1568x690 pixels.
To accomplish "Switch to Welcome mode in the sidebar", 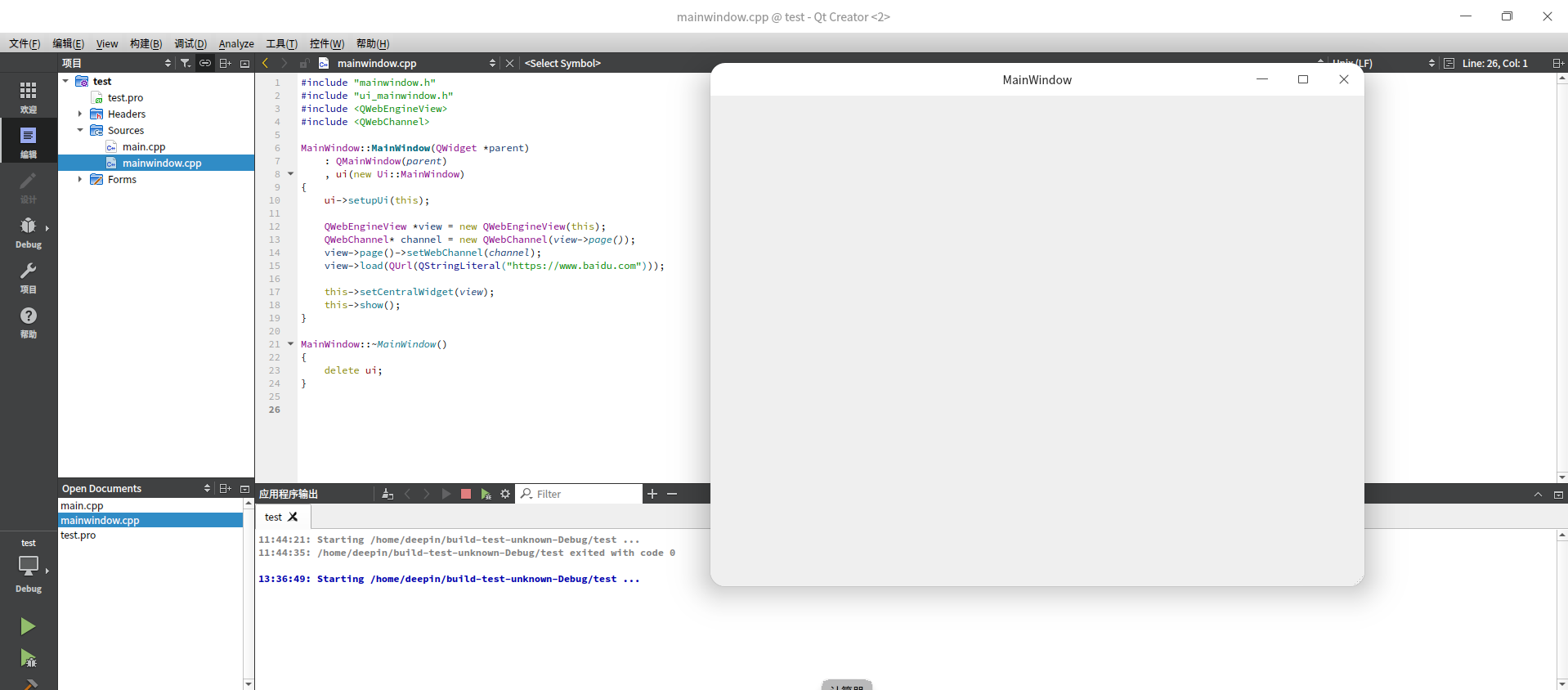I will (28, 96).
